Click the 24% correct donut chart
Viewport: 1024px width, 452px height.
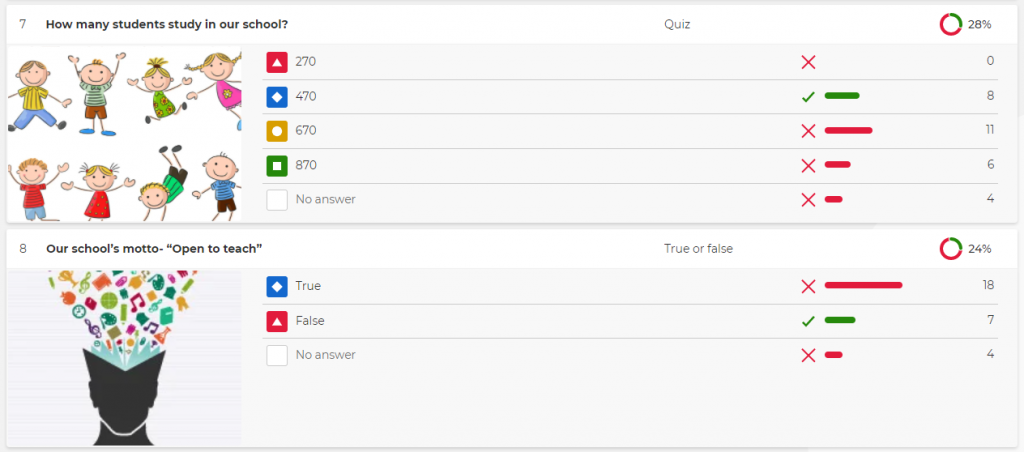tap(950, 248)
